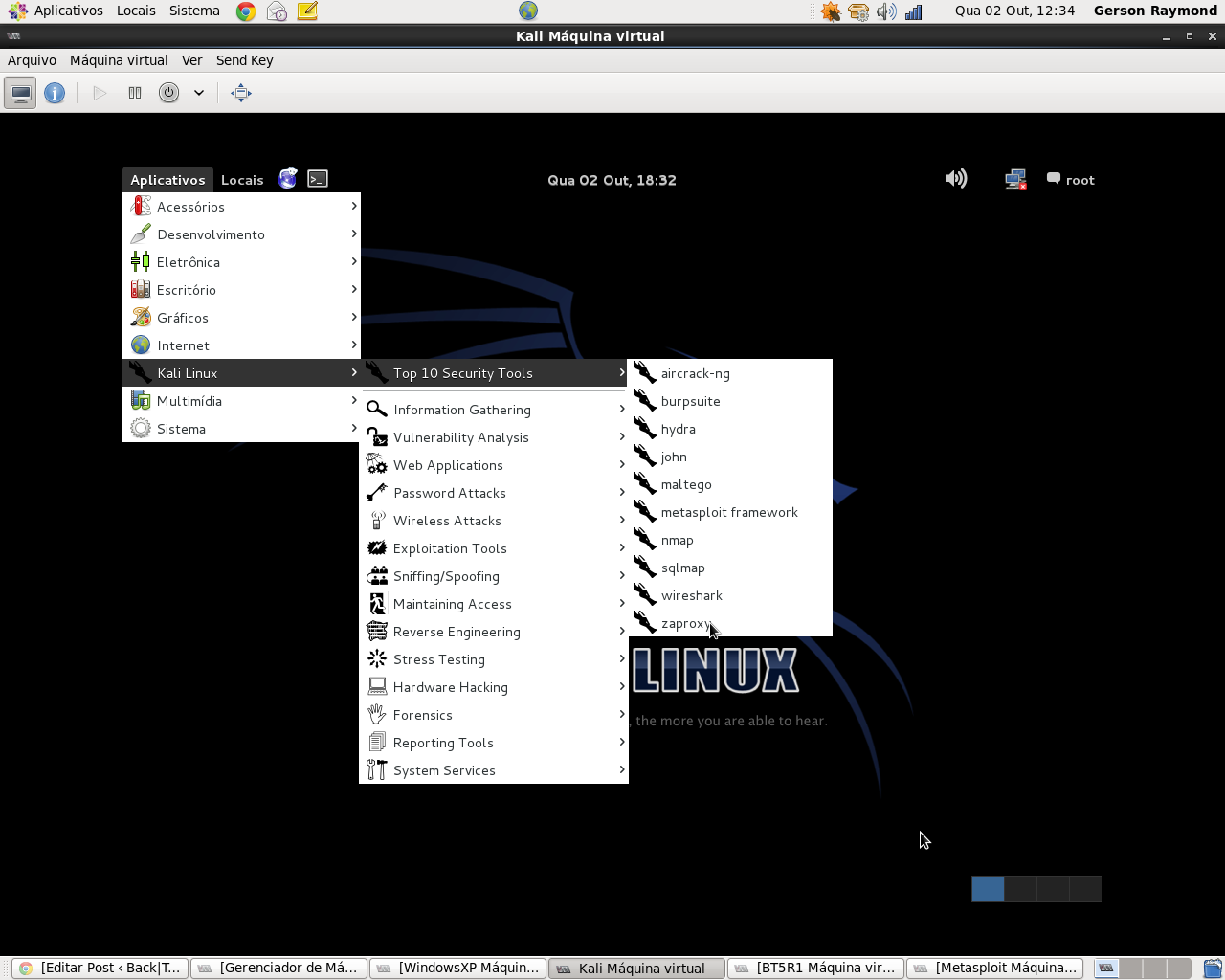Click the Exploitation Tools icon
The image size is (1225, 980).
click(x=377, y=548)
